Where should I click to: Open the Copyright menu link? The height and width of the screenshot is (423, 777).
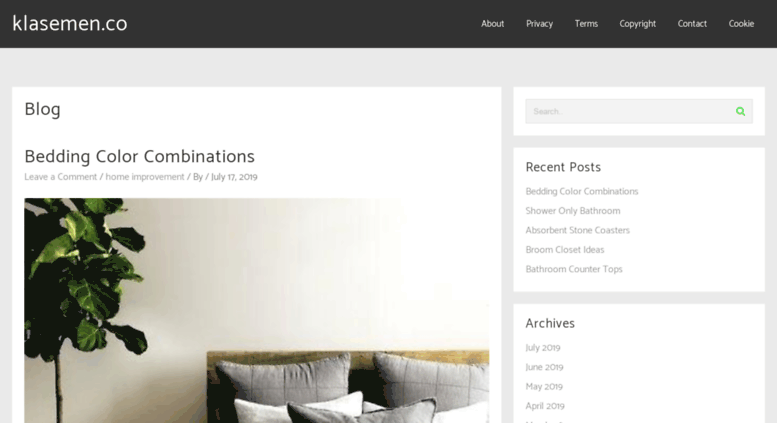pyautogui.click(x=637, y=24)
